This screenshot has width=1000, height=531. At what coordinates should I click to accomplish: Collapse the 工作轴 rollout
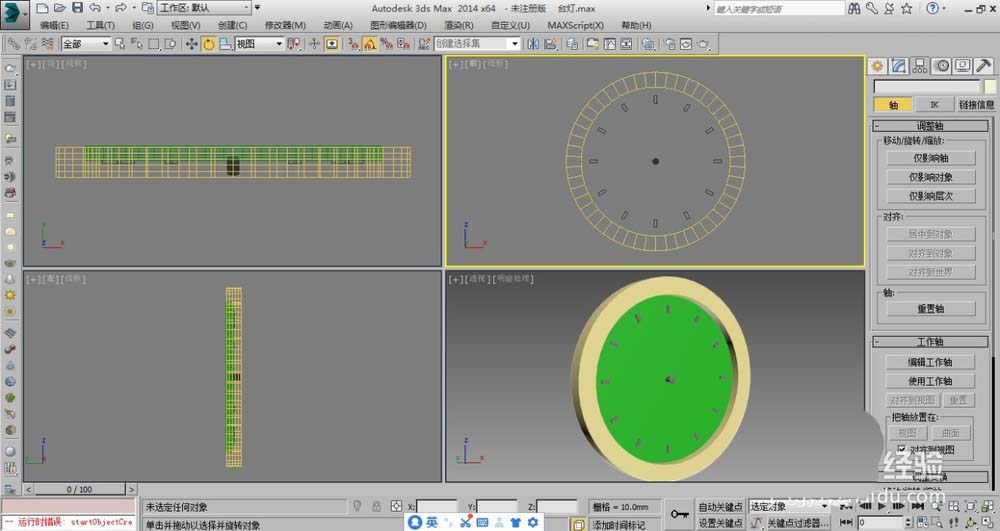point(930,342)
